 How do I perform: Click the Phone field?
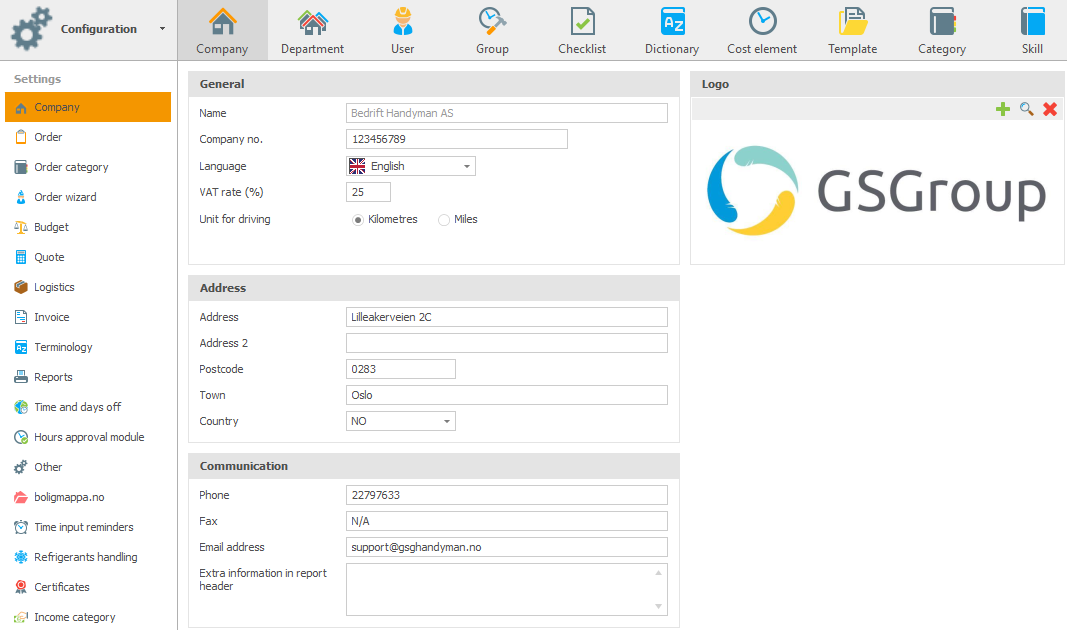coord(507,495)
